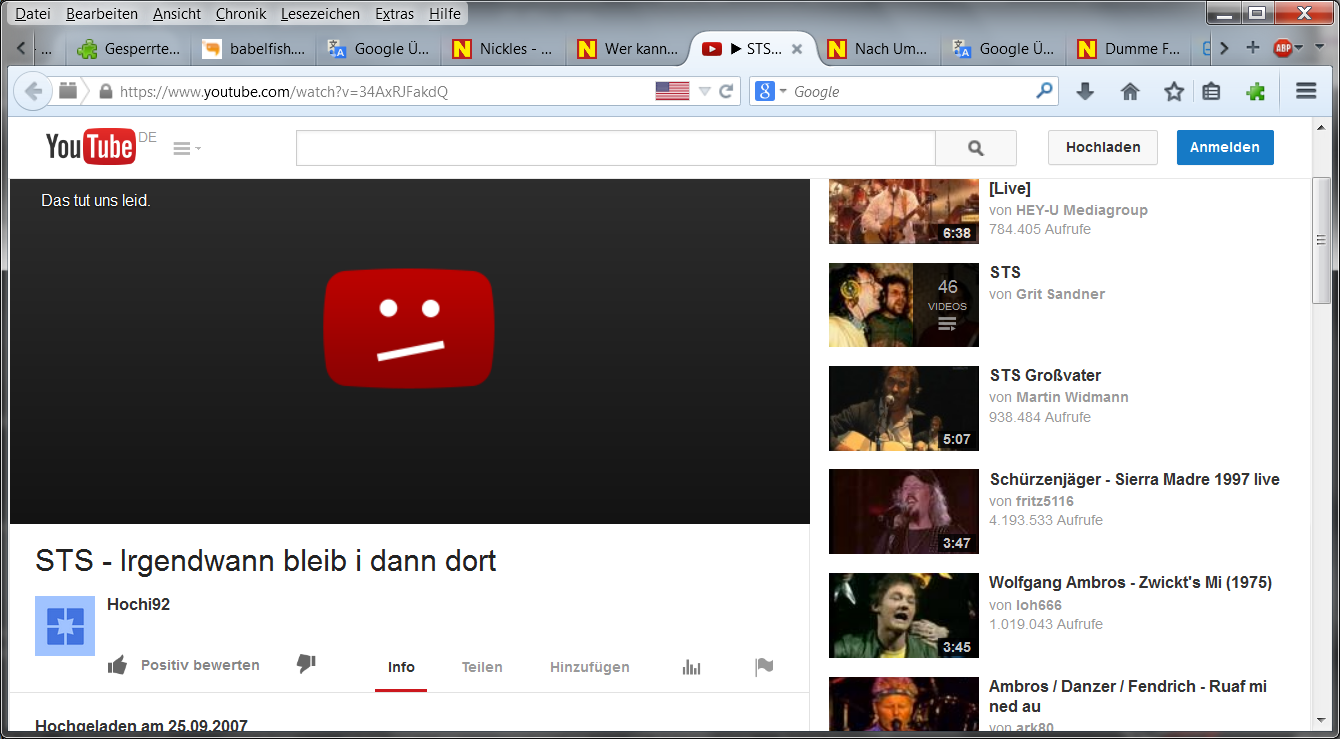Show bookmarks list icon
Viewport: 1340px width, 739px height.
[1211, 92]
